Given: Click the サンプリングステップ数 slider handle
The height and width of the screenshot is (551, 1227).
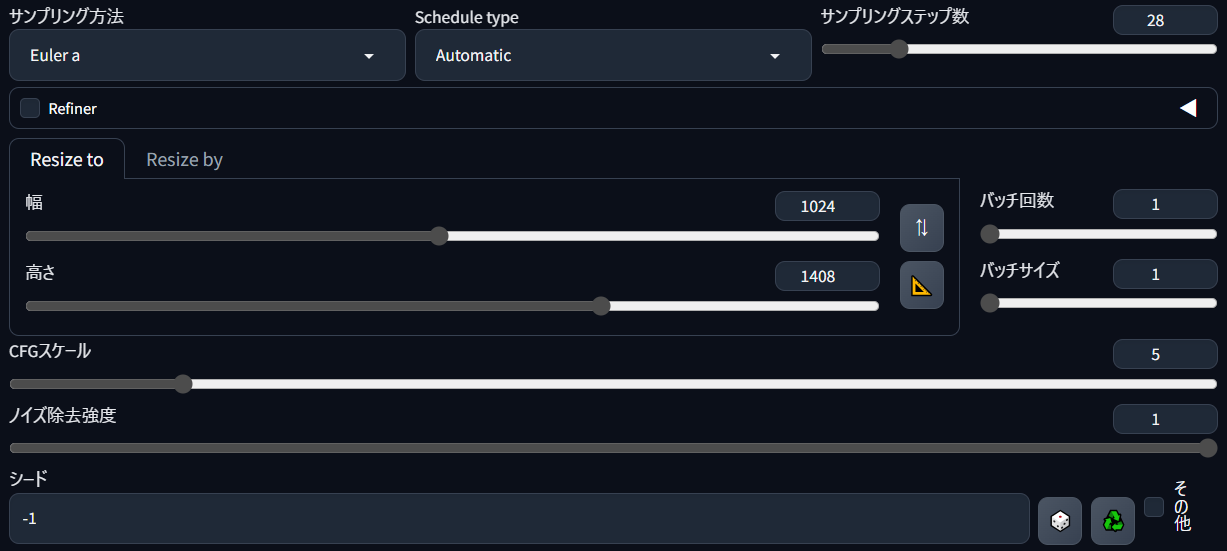Looking at the screenshot, I should (x=898, y=48).
